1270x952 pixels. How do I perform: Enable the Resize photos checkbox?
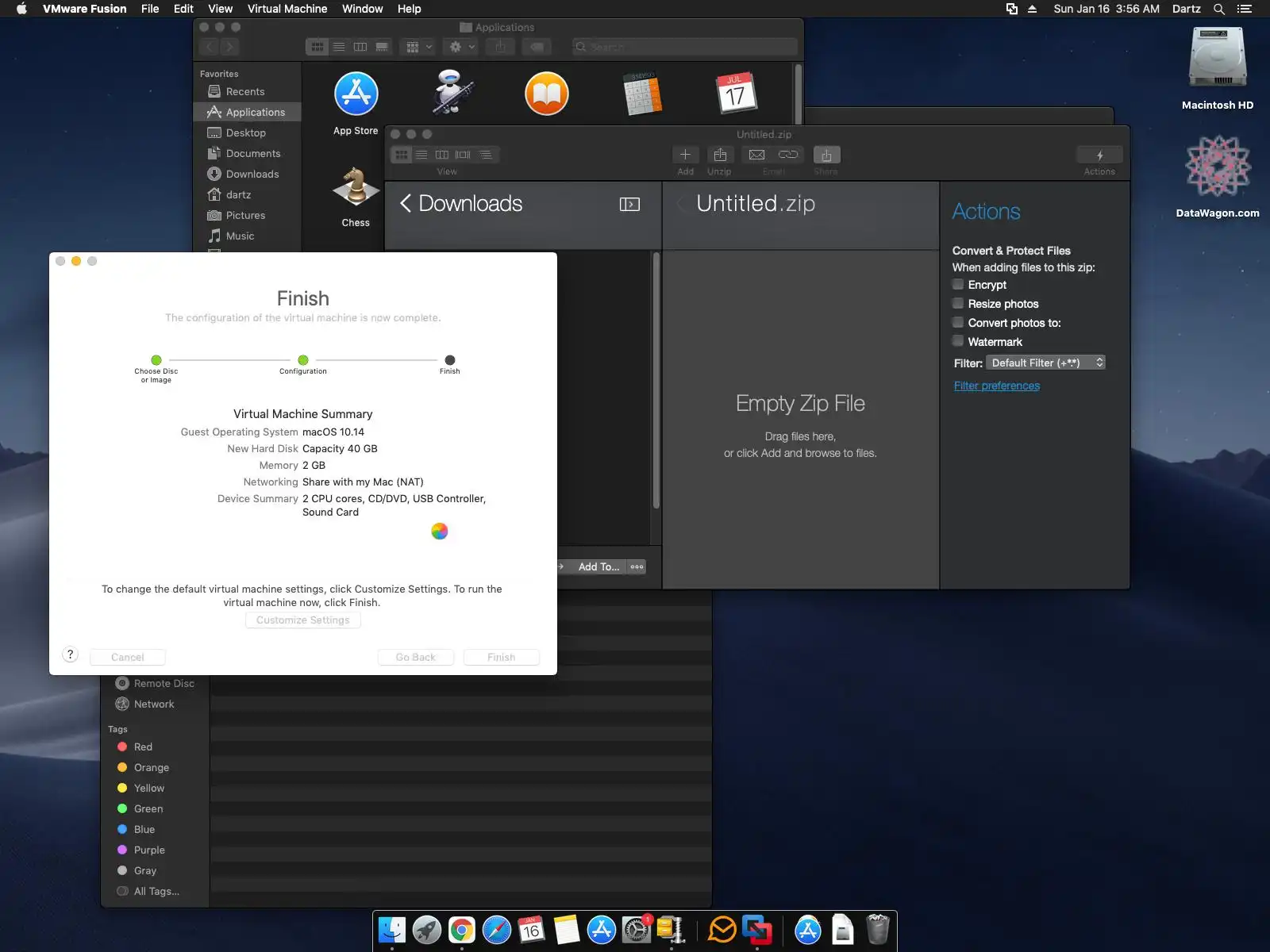coord(958,303)
